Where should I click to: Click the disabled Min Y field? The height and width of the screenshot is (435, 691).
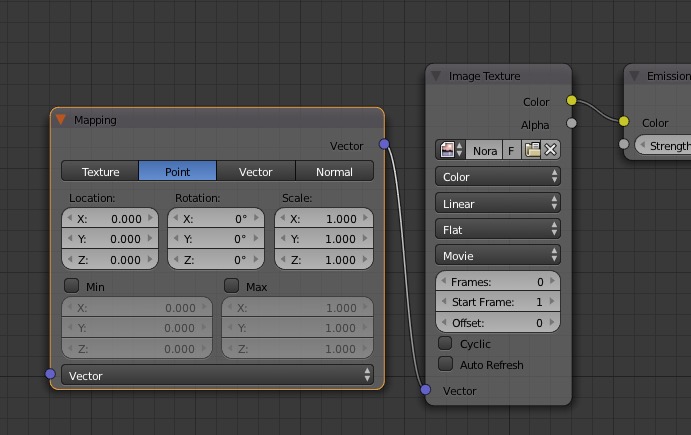point(137,327)
